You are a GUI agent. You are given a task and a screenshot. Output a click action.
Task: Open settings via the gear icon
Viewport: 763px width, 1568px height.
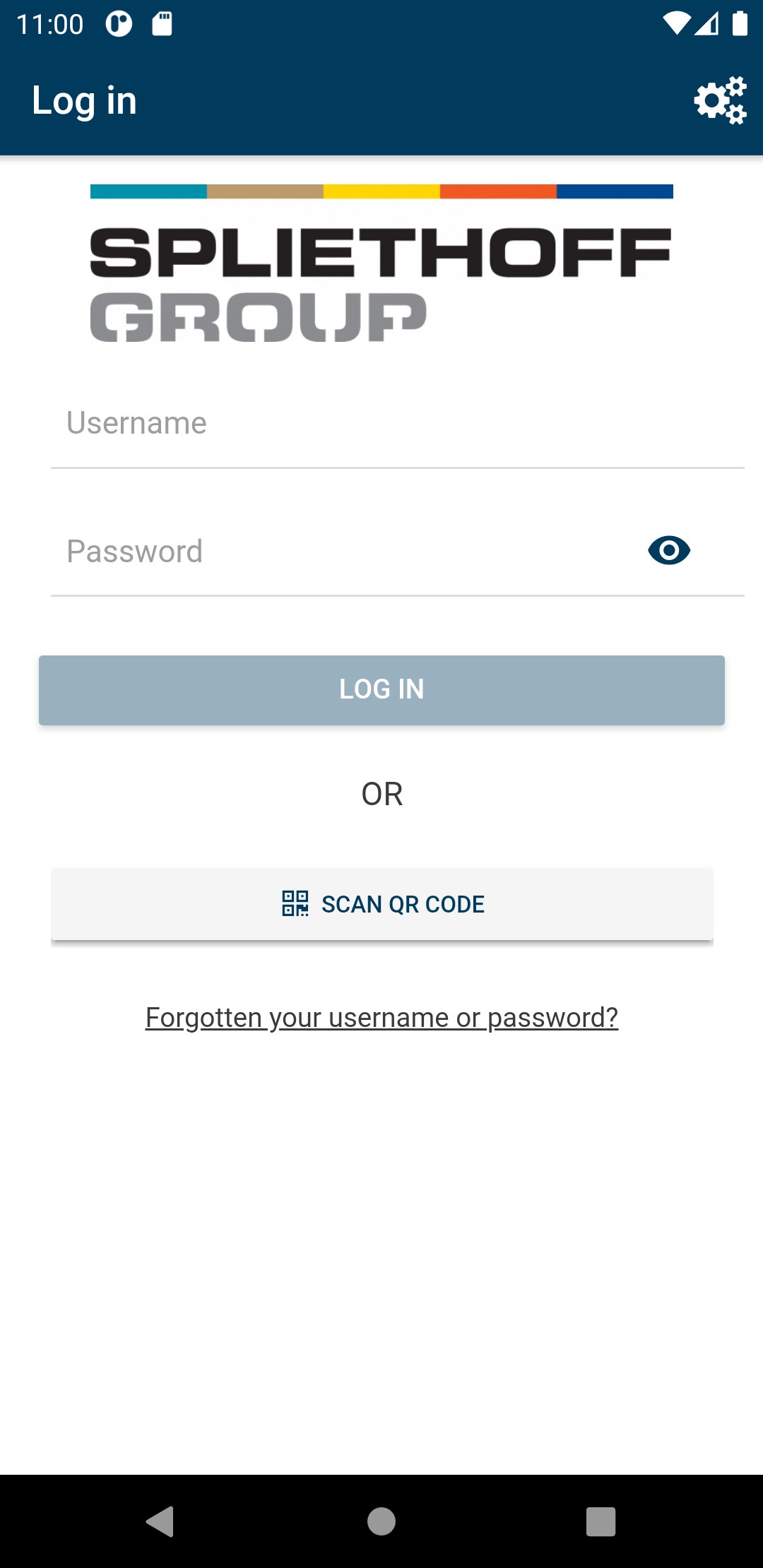point(719,100)
